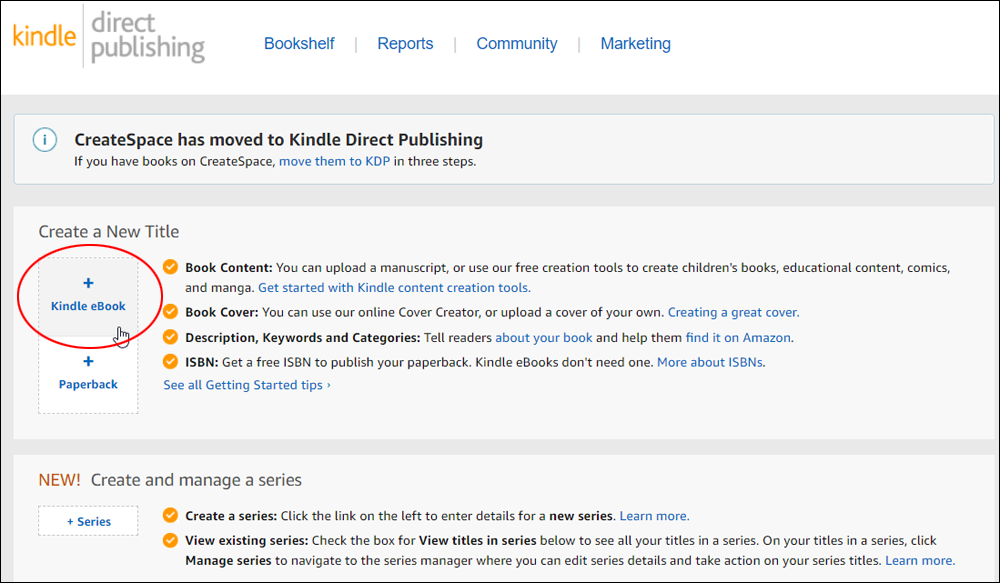Click the checkmark icon beside View existing series
This screenshot has height=583, width=1000.
pos(170,540)
